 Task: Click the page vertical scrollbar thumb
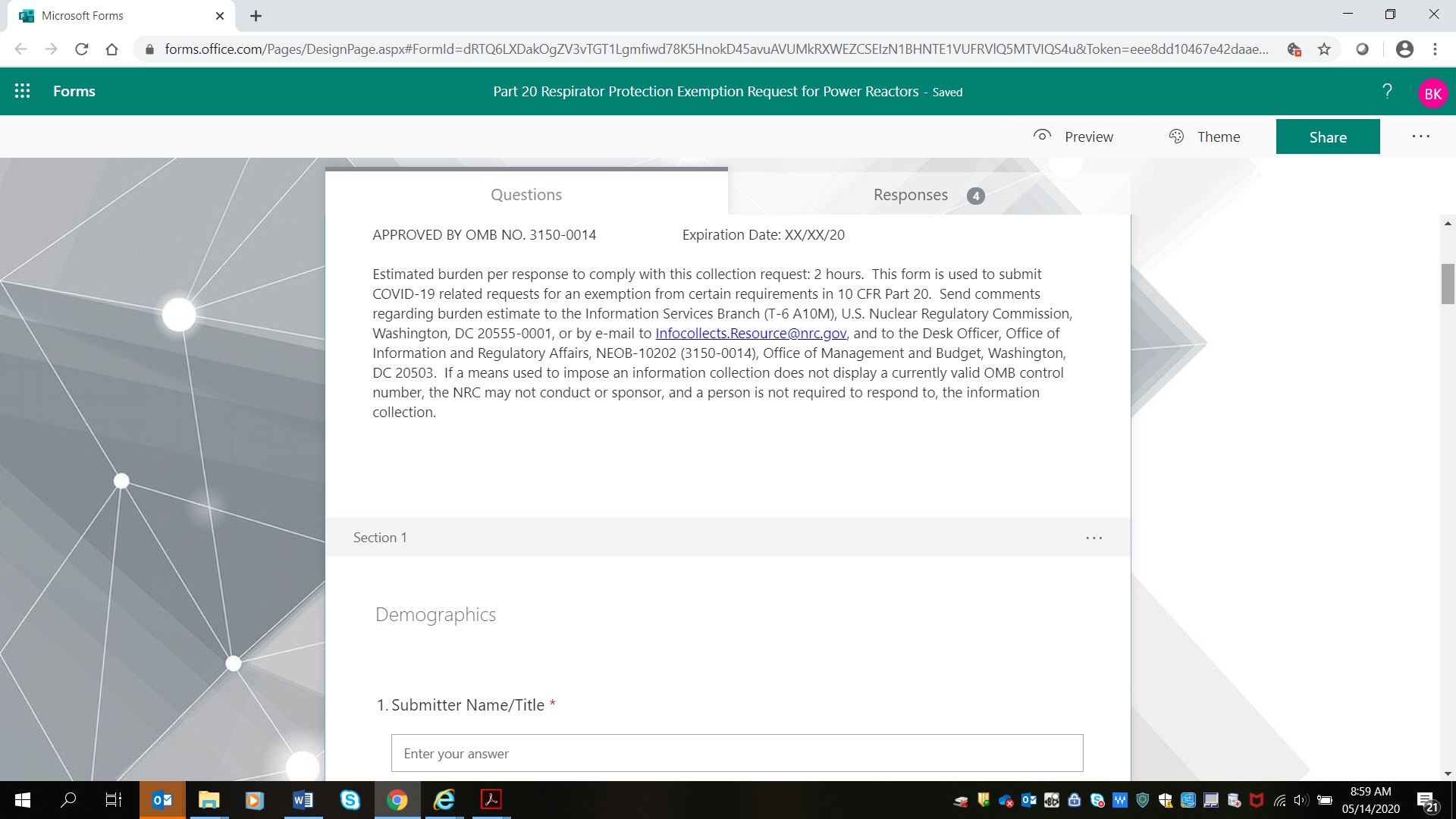1448,284
